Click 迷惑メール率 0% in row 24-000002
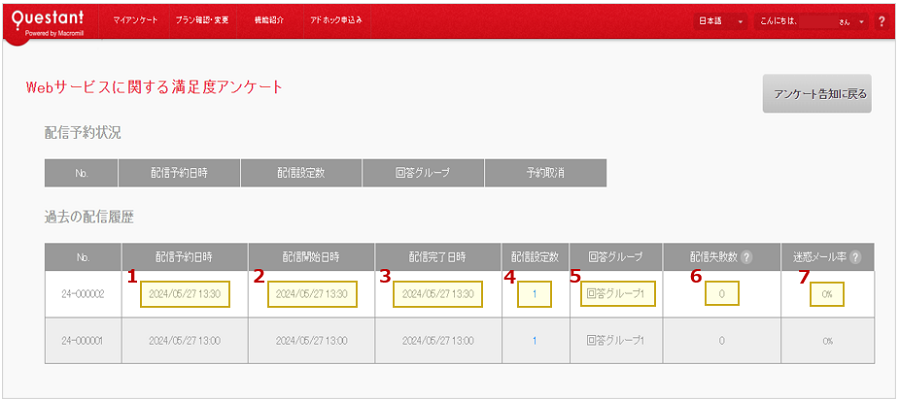 (827, 294)
